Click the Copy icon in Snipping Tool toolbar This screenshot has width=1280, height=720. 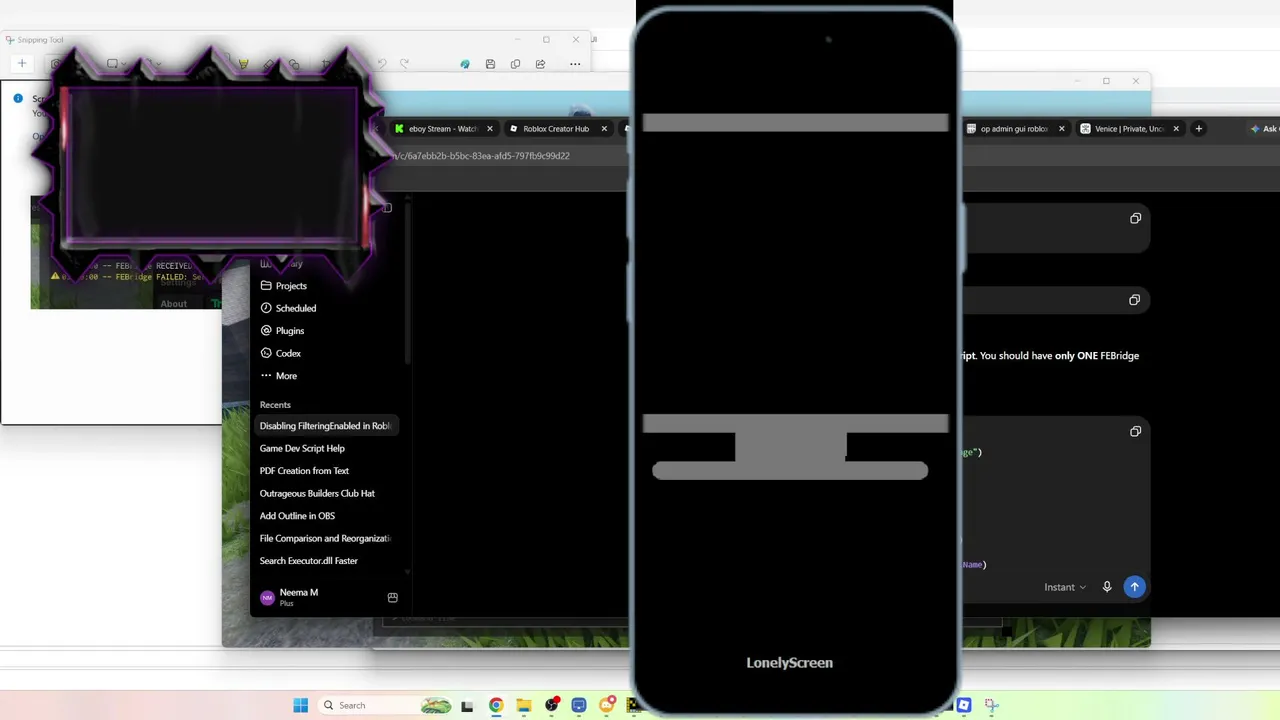pyautogui.click(x=515, y=64)
